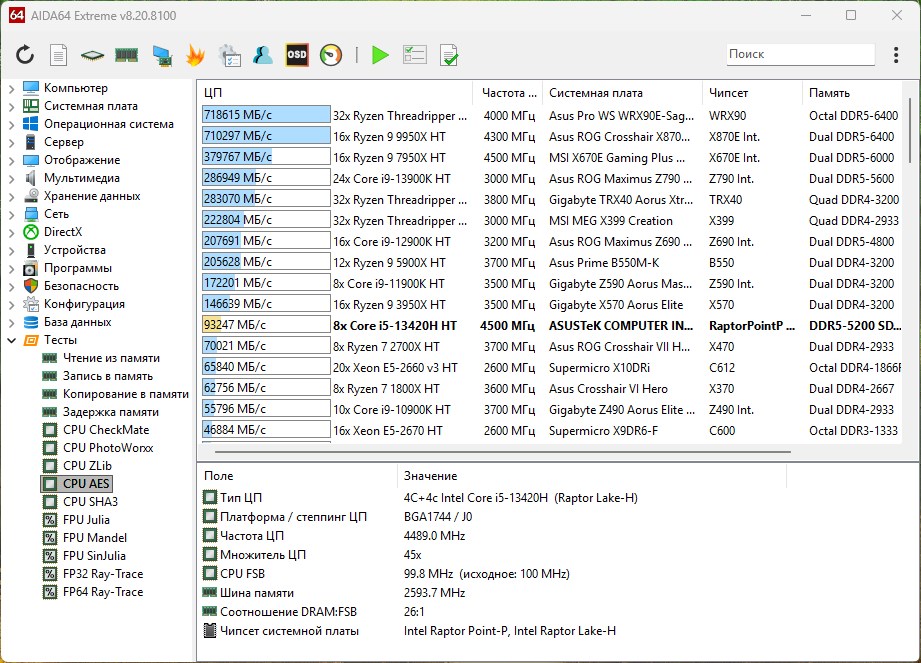Viewport: 921px width, 663px height.
Task: Launch the flame stability test icon
Action: [x=195, y=55]
